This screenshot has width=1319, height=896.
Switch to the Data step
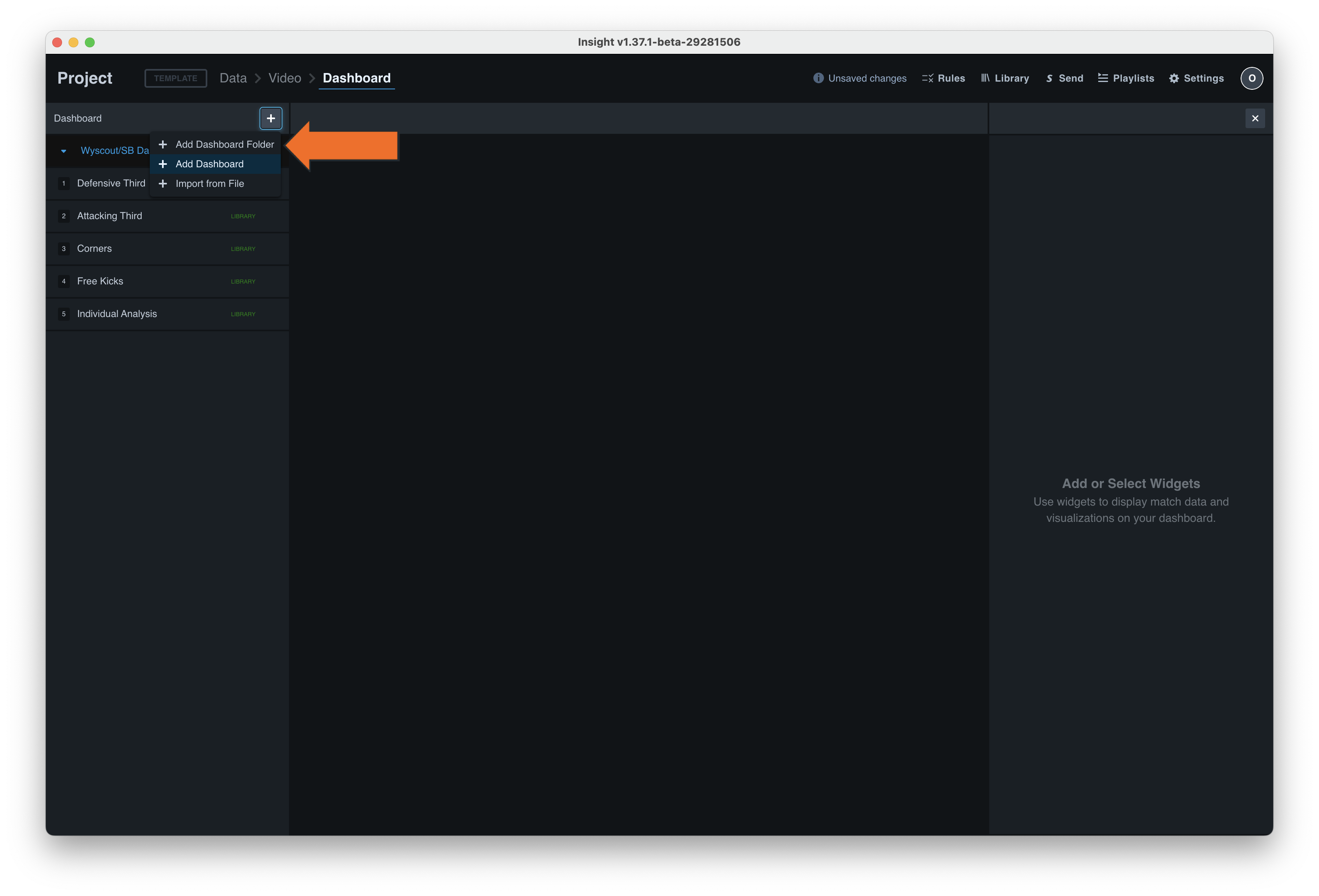233,78
